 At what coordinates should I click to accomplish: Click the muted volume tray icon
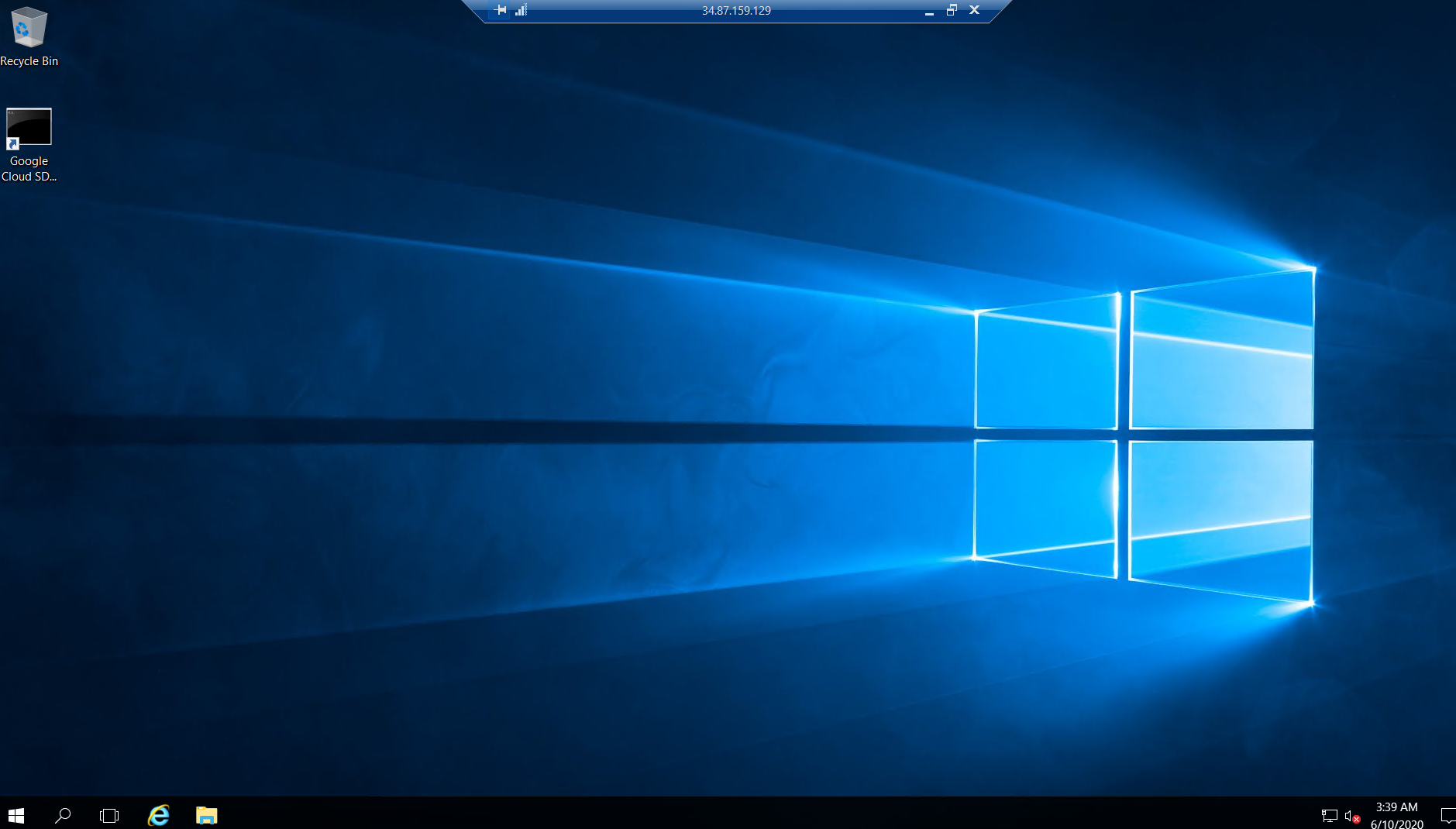click(x=1351, y=816)
